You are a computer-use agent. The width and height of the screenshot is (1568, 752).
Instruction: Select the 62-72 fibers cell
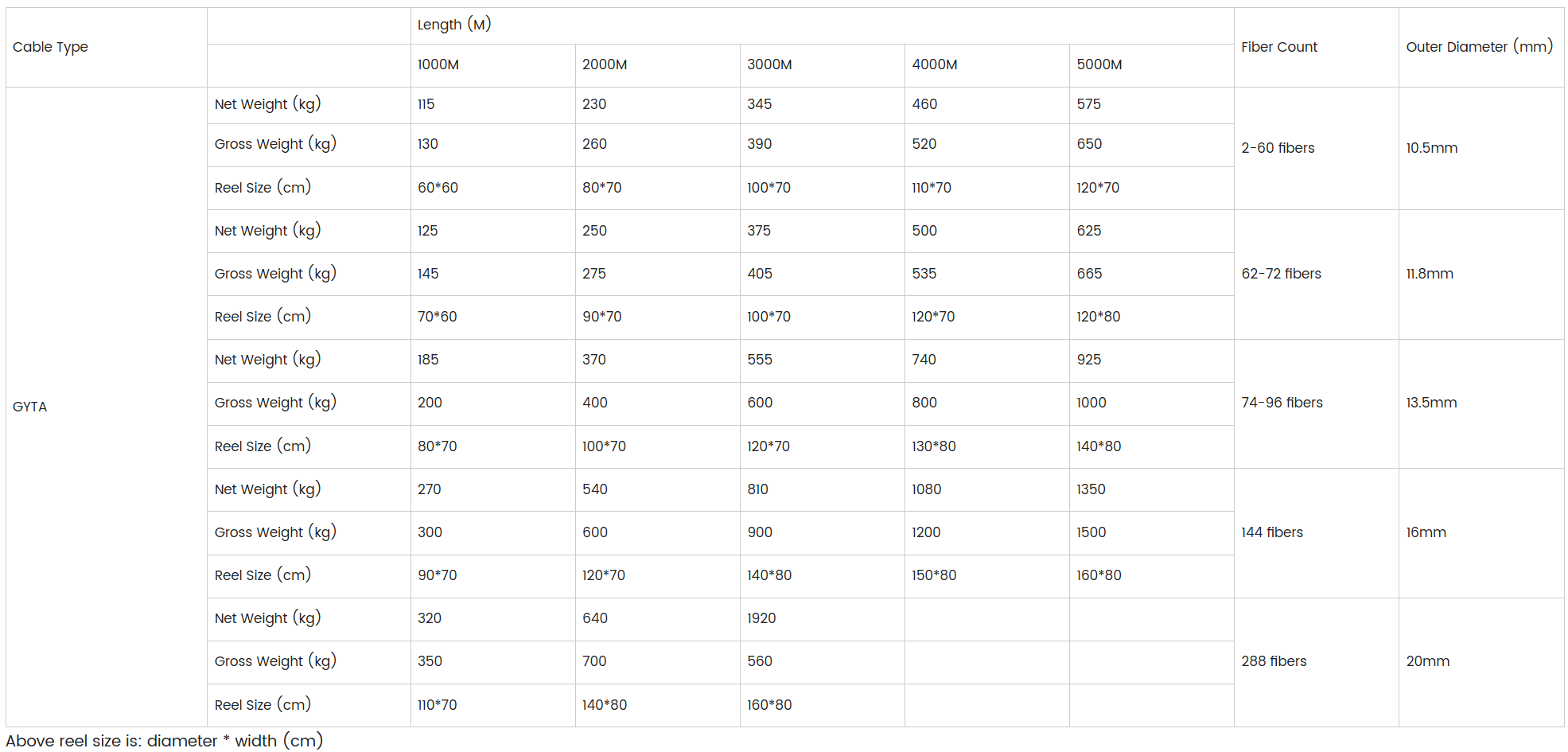tap(1316, 274)
